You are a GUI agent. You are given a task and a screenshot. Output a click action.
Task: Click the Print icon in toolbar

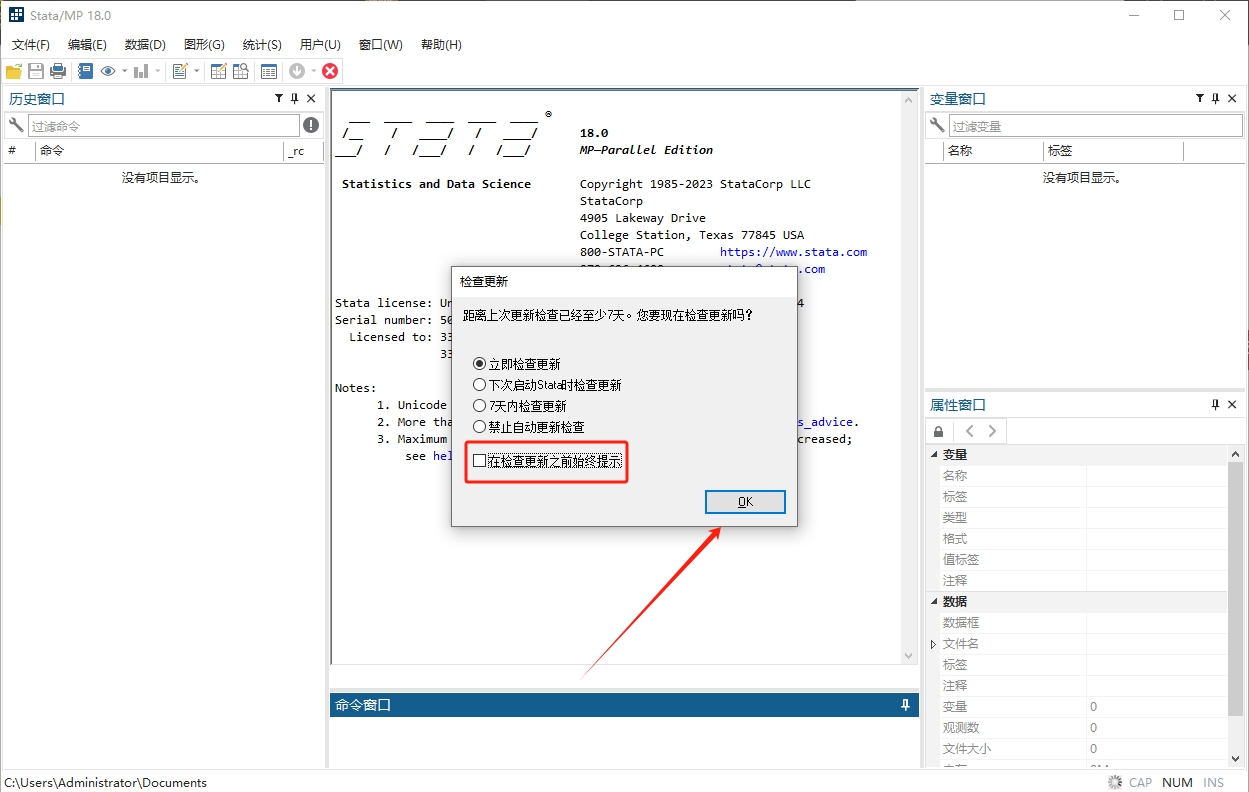[x=58, y=71]
